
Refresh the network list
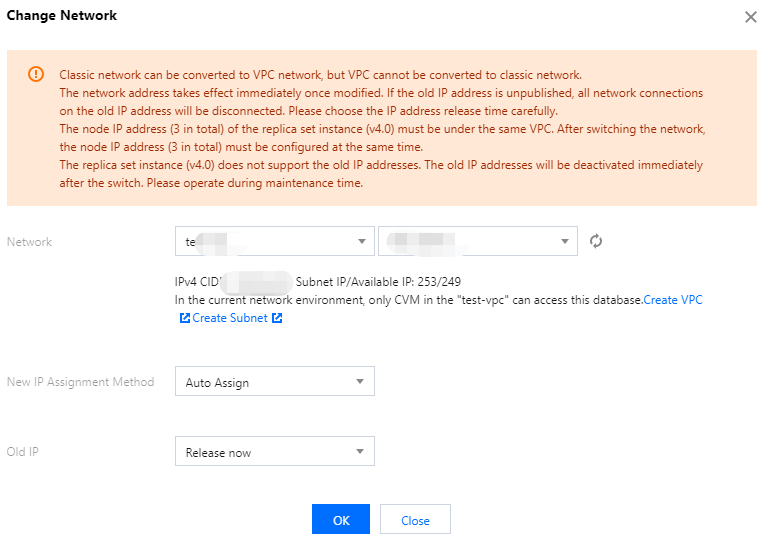point(596,241)
